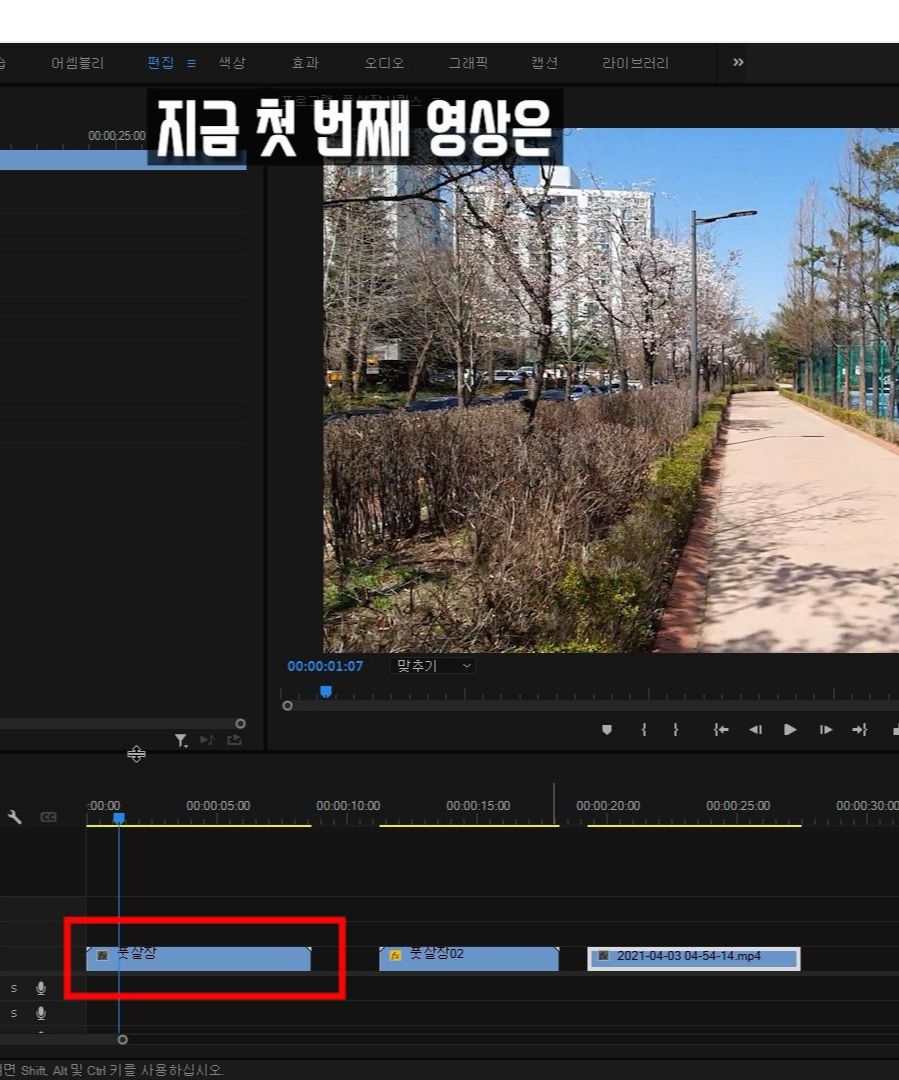Jump to the Out point with Go to Out
This screenshot has width=899, height=1080.
pyautogui.click(x=860, y=729)
